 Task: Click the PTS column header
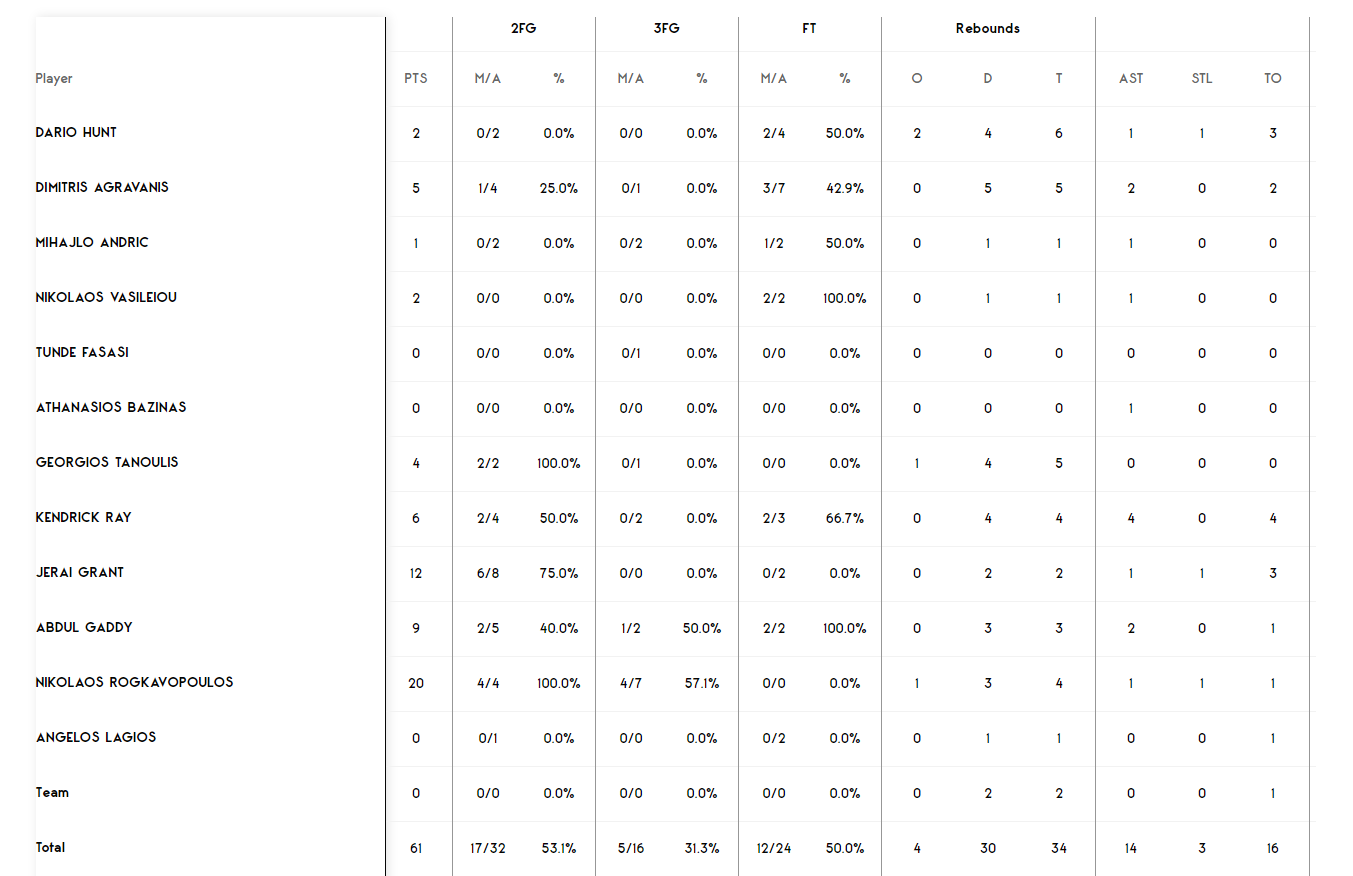(x=416, y=79)
